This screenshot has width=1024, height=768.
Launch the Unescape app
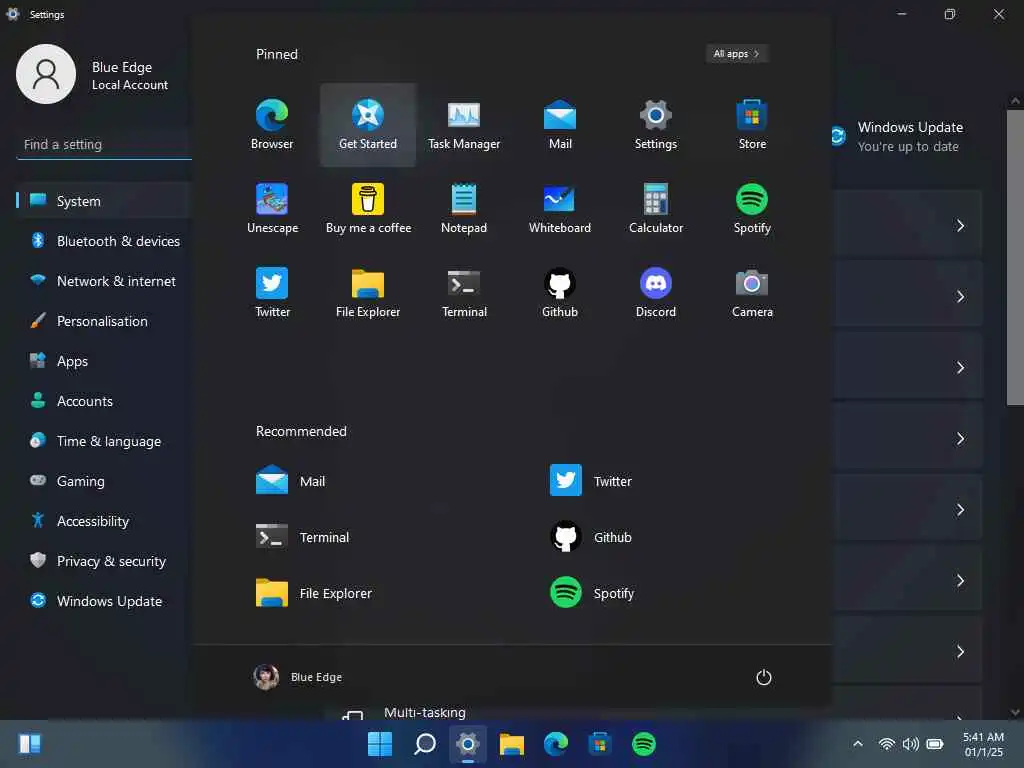272,209
